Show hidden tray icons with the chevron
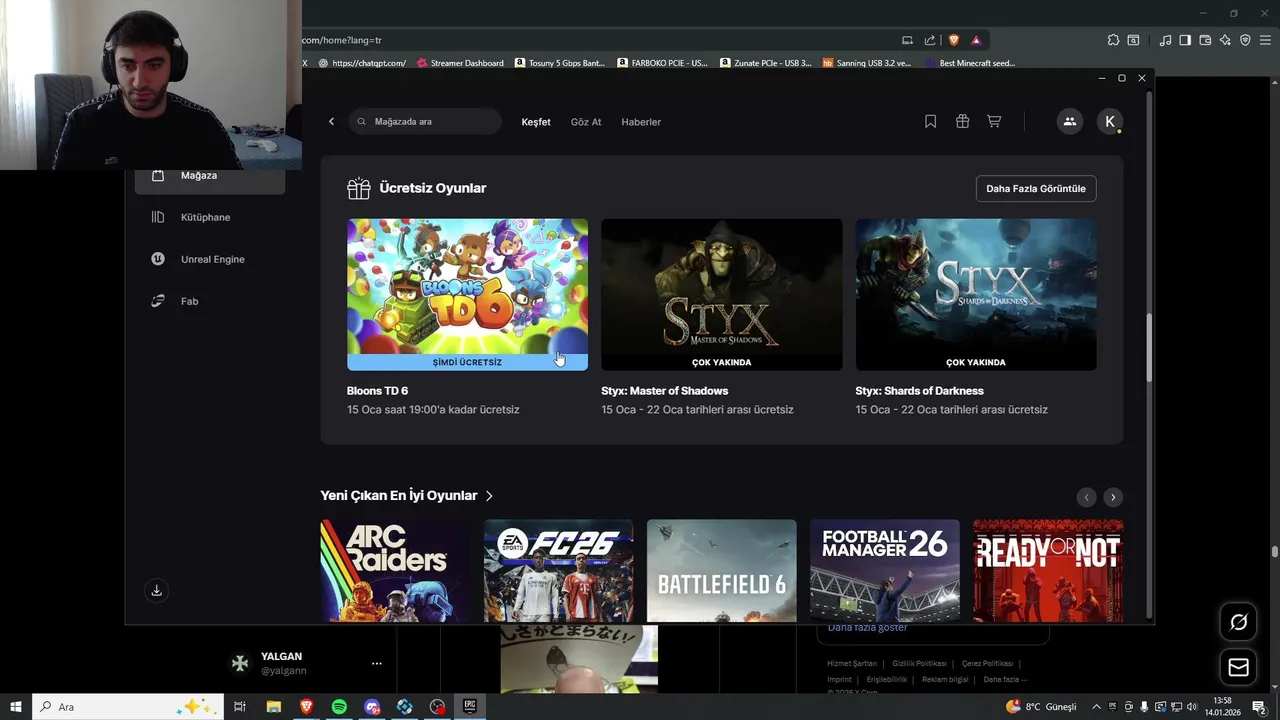Image resolution: width=1280 pixels, height=720 pixels. (x=1096, y=707)
